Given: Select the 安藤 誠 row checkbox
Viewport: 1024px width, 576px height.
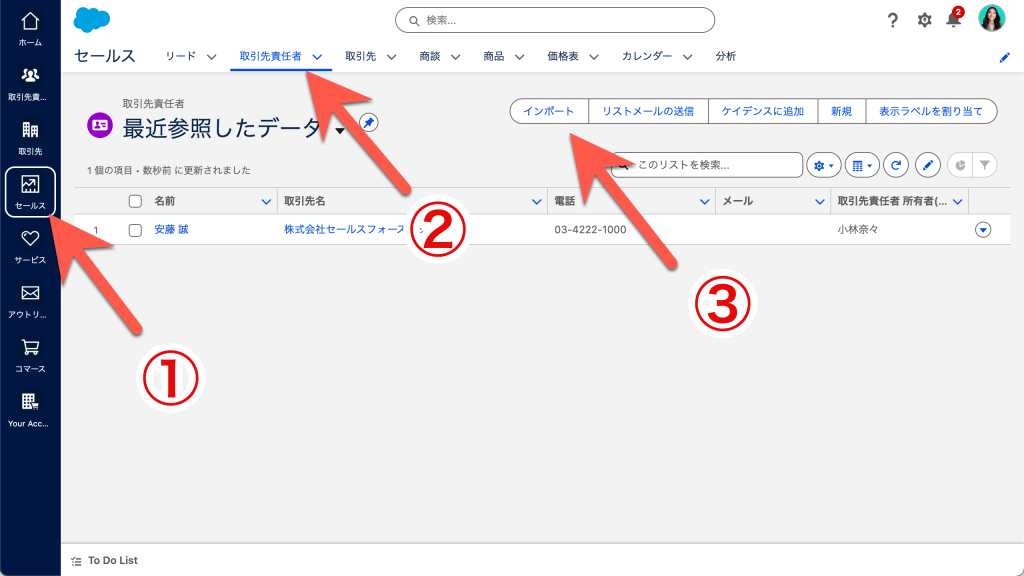Looking at the screenshot, I should point(135,230).
